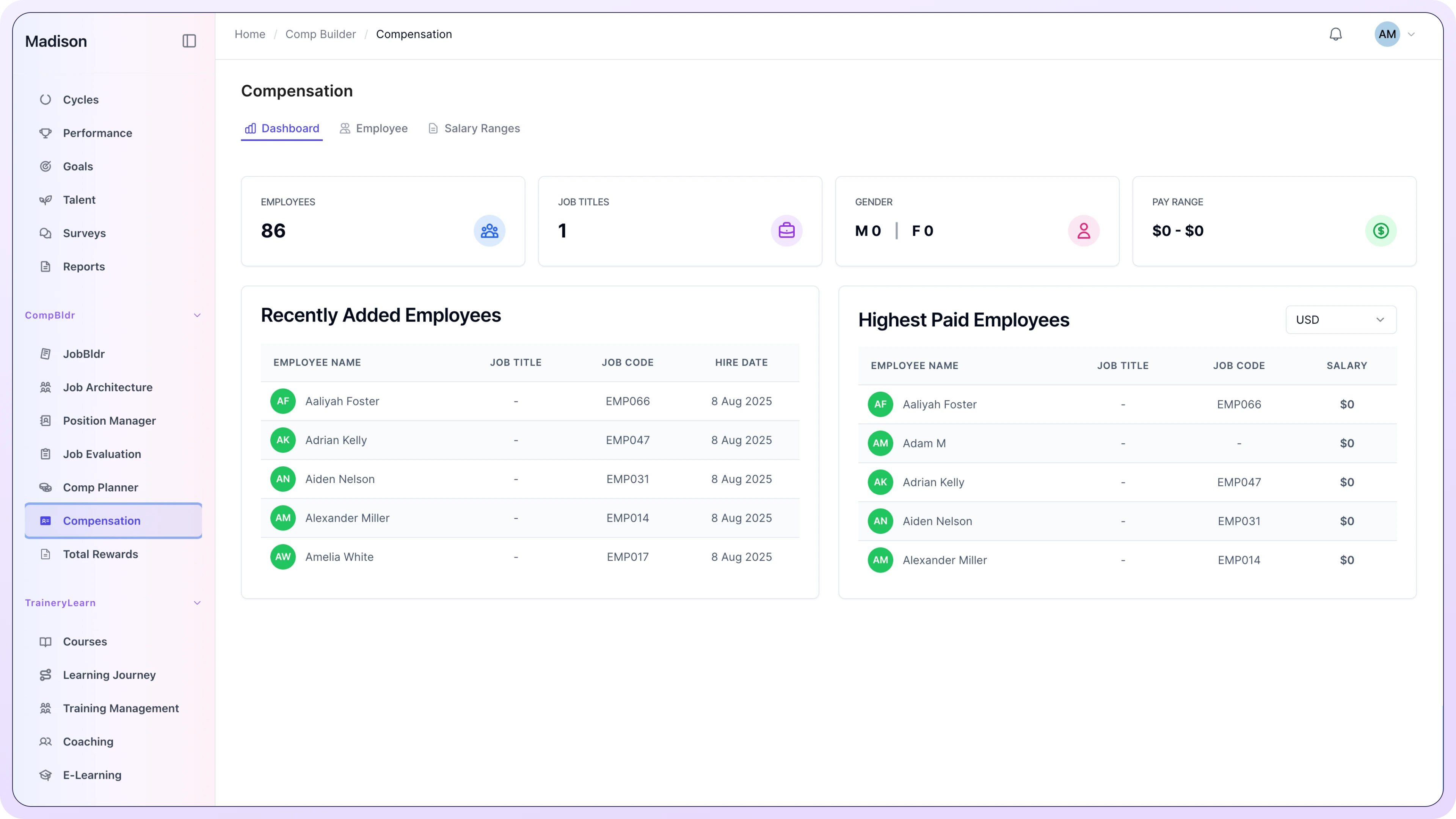Collapse the CompBldr section

click(197, 315)
